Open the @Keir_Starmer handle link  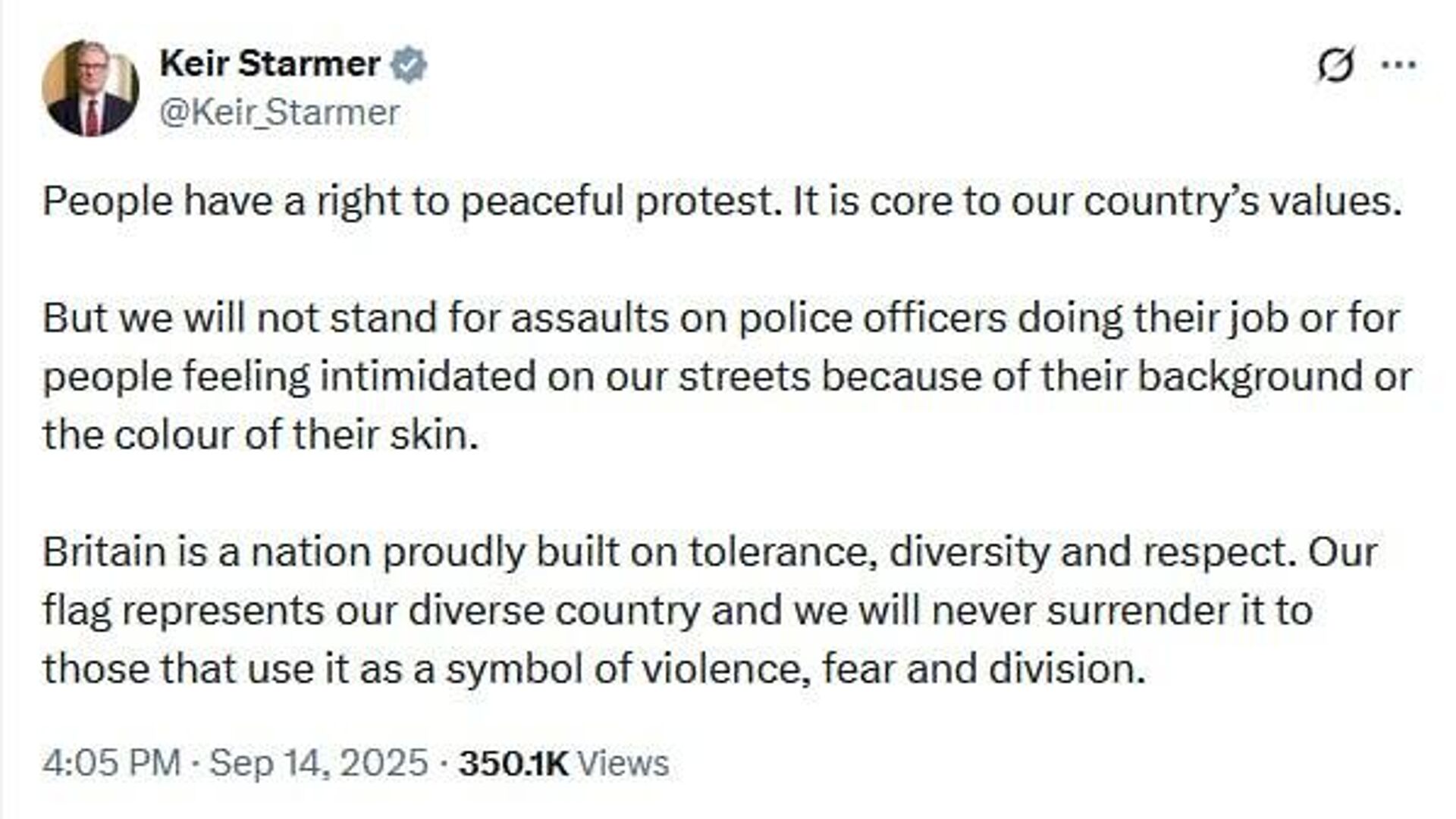pos(279,113)
